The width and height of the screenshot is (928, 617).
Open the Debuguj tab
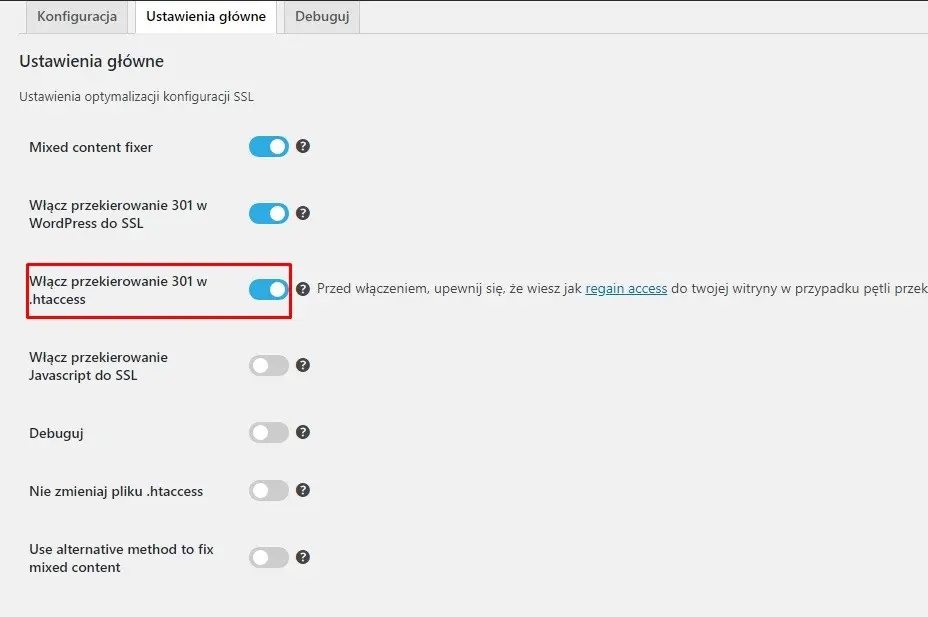(322, 17)
